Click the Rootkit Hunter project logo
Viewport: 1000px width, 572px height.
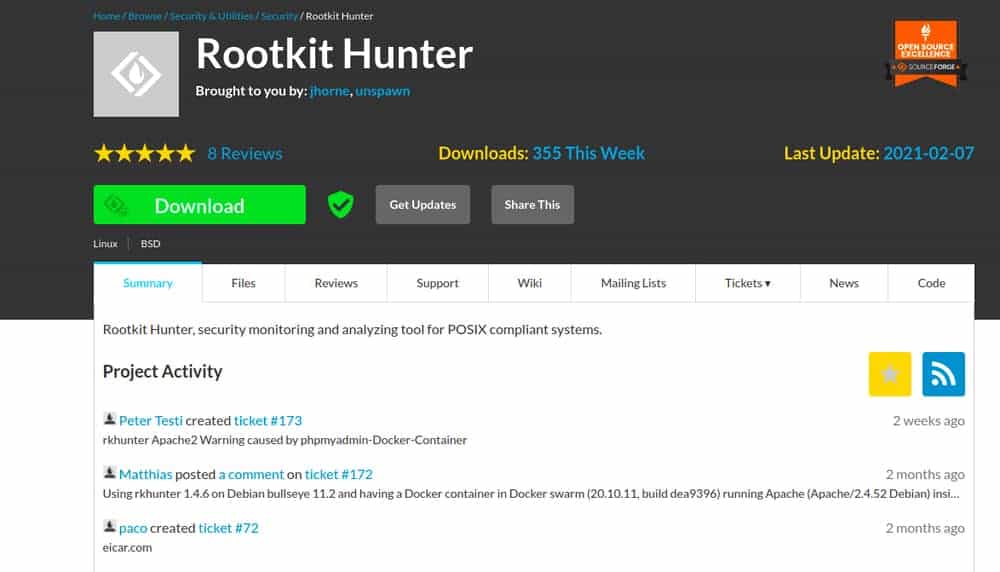pyautogui.click(x=136, y=75)
